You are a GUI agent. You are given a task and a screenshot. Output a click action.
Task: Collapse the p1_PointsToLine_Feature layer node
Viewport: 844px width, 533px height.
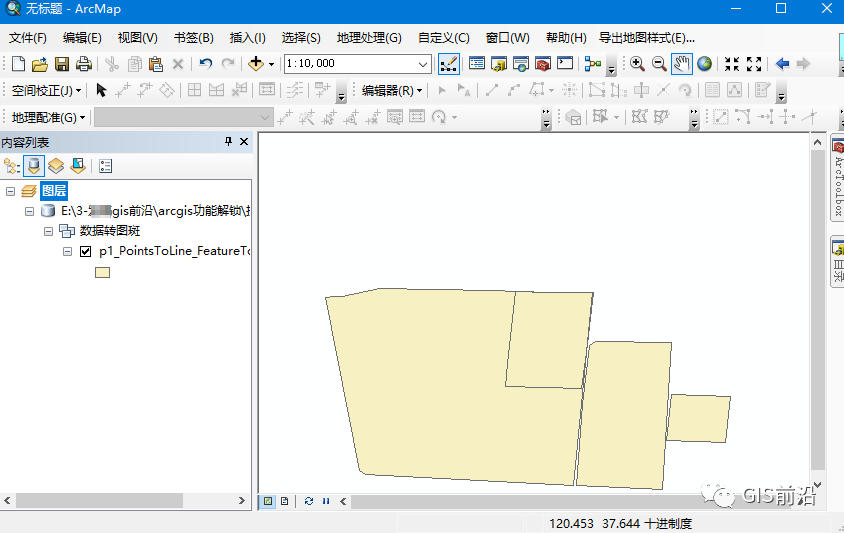click(x=67, y=251)
